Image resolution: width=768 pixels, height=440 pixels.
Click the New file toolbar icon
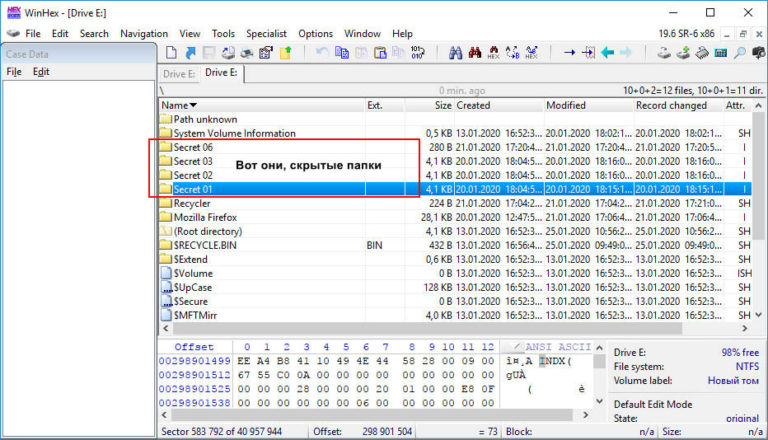pos(171,52)
